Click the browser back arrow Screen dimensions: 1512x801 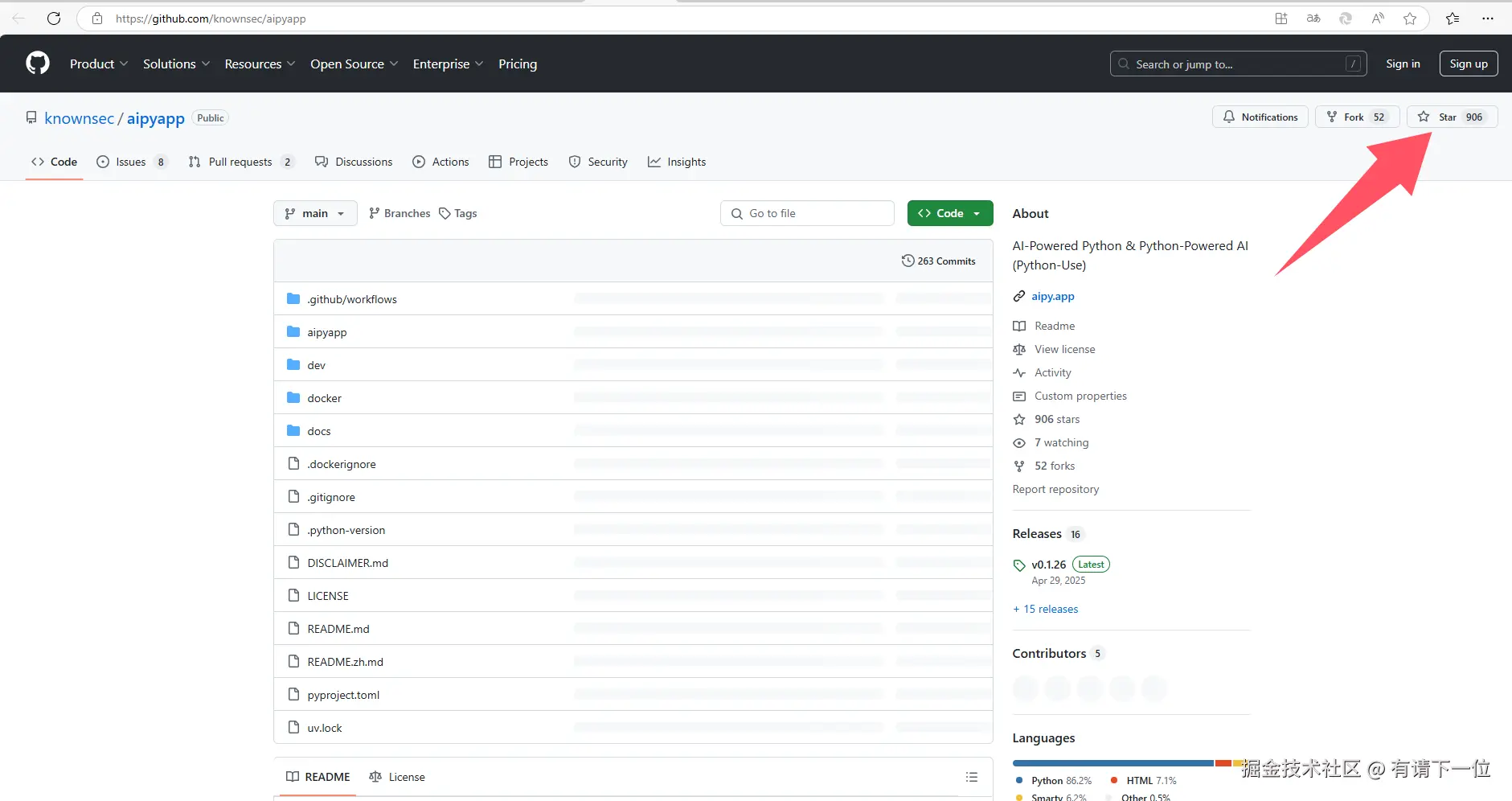[x=18, y=18]
